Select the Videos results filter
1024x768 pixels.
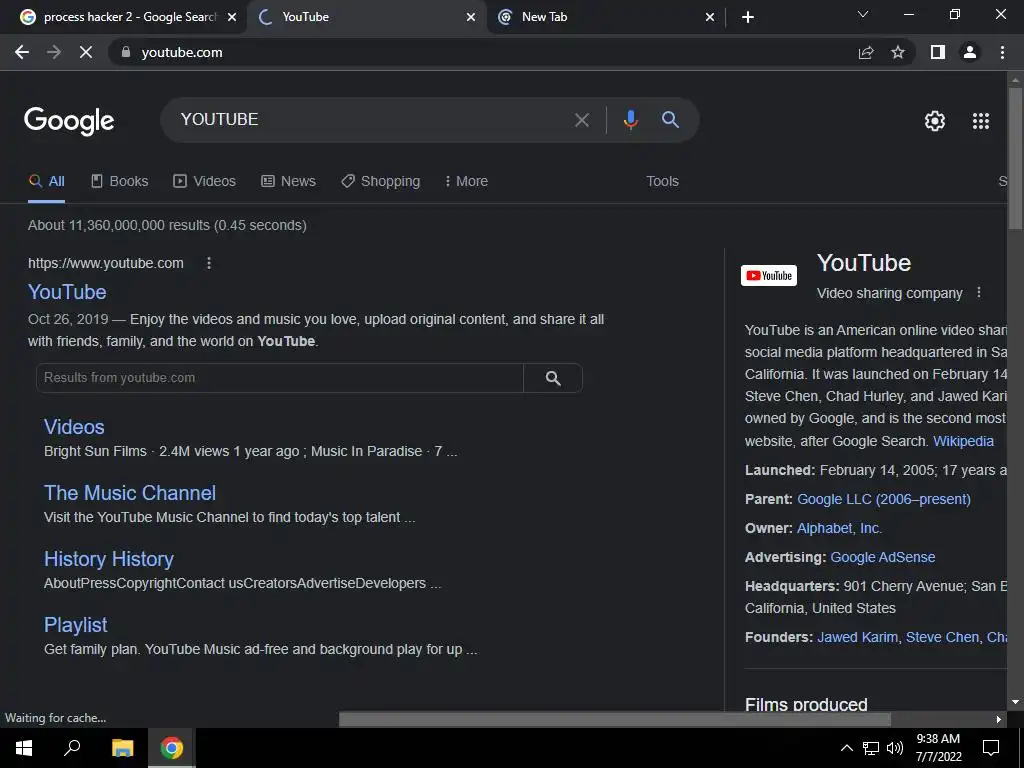(204, 182)
